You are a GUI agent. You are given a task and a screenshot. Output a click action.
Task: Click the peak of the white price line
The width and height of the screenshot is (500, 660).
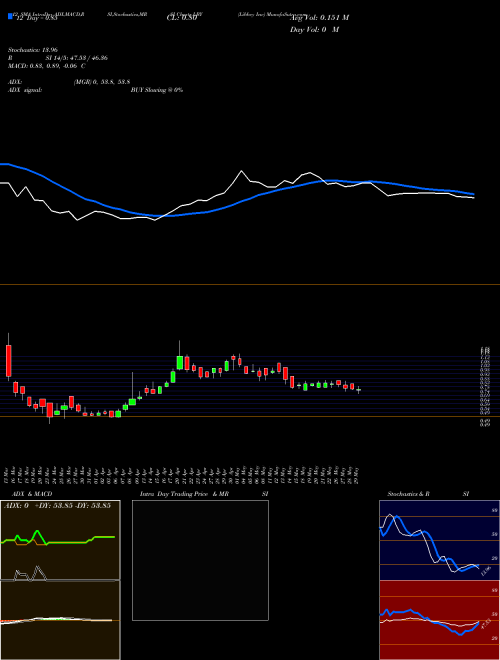coord(242,171)
